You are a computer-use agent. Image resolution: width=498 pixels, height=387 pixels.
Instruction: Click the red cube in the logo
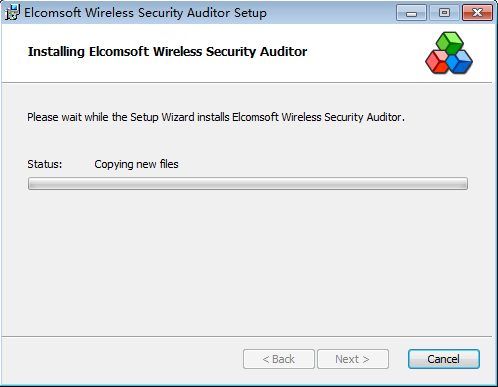(437, 62)
